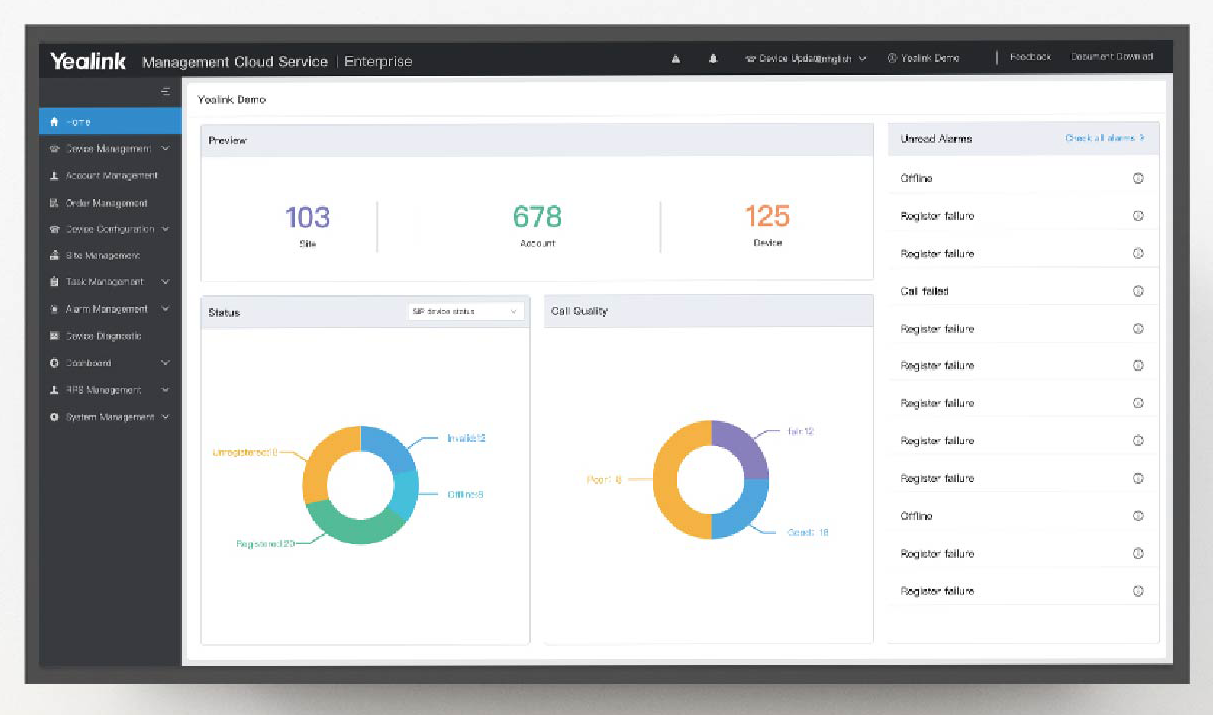The width and height of the screenshot is (1213, 715).
Task: Expand Device Management chevron
Action: click(x=165, y=149)
